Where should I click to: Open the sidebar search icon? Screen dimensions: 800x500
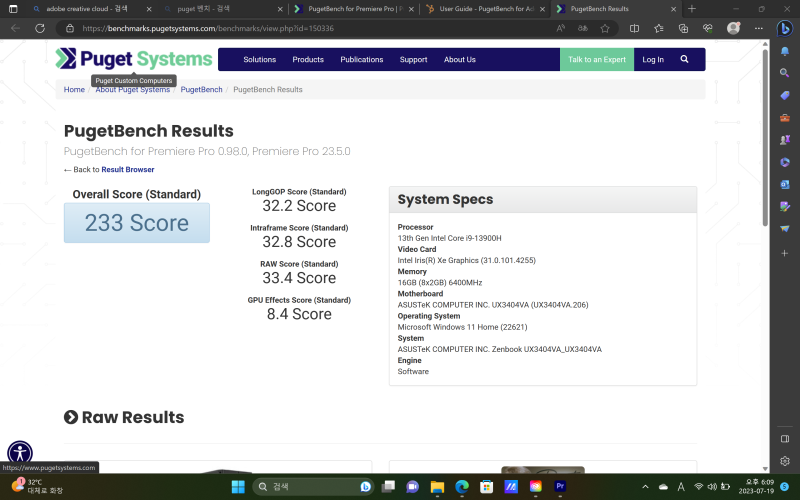pyautogui.click(x=785, y=73)
